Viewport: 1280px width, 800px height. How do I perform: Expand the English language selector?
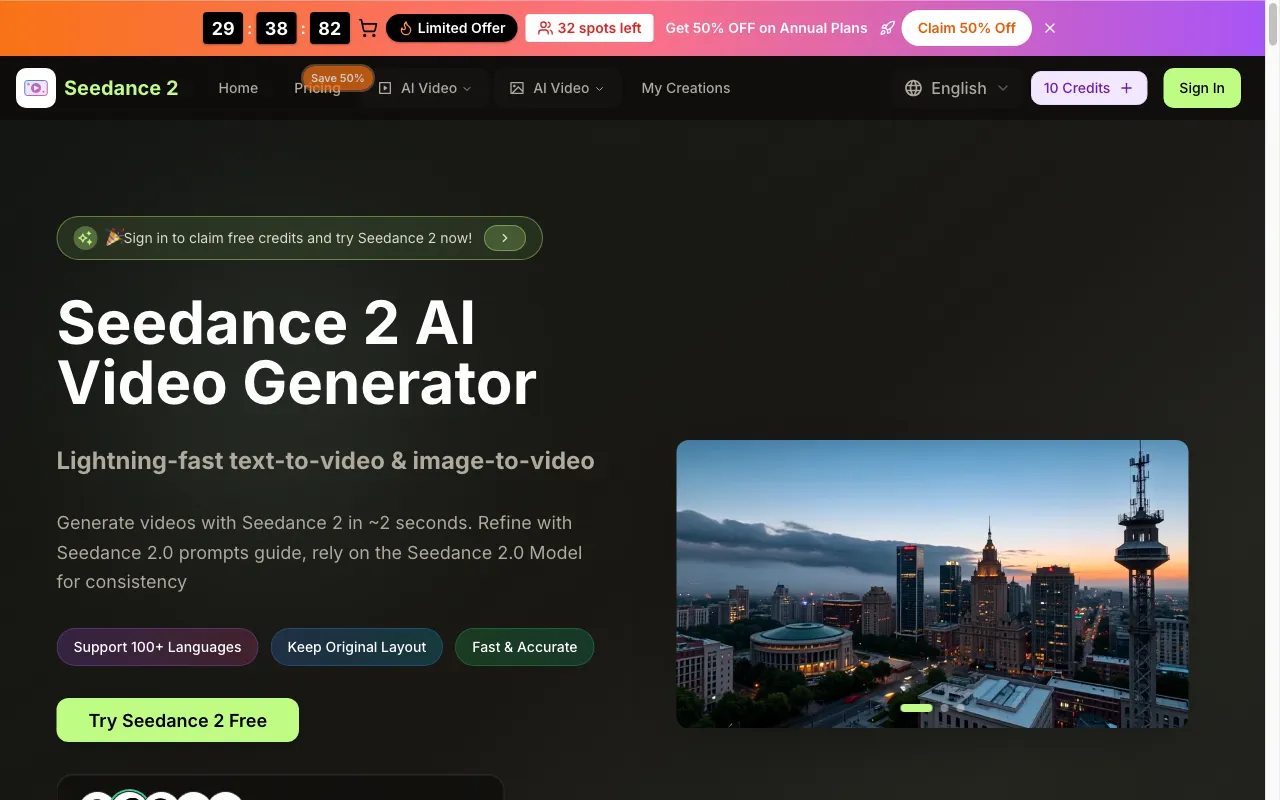coord(957,88)
